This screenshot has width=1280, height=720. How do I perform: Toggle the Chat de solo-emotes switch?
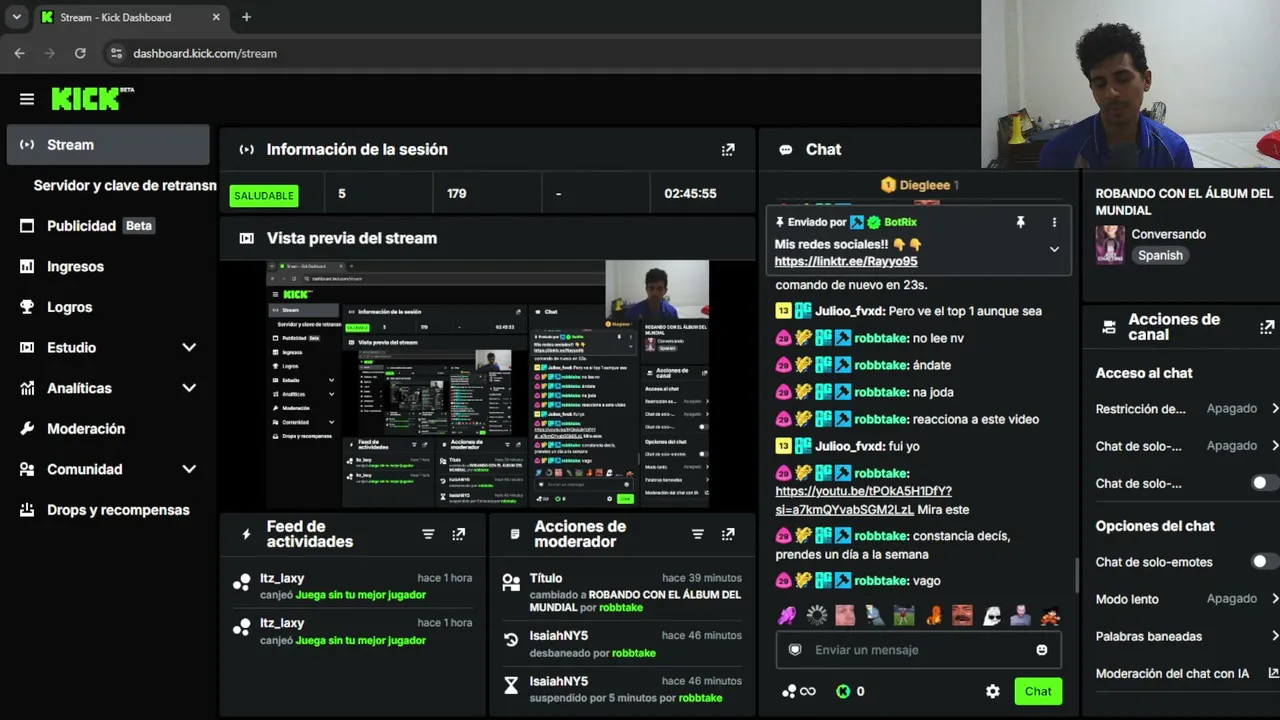click(x=1263, y=562)
